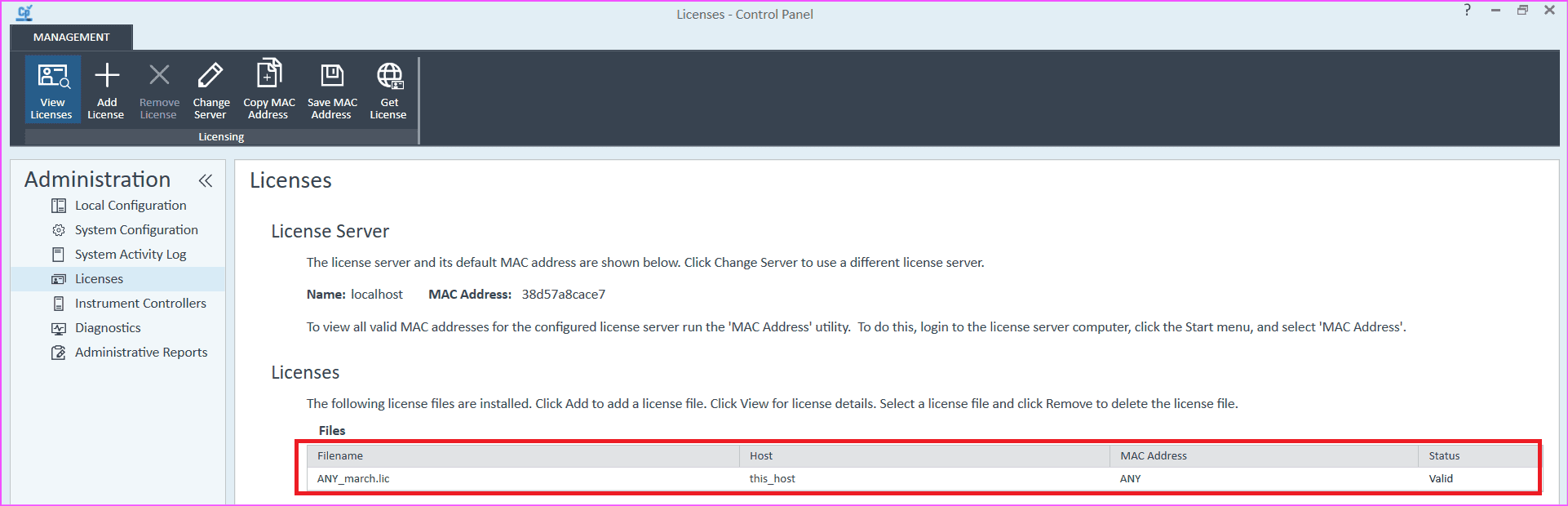Click the System Activity Log page icon
This screenshot has width=1568, height=506.
click(59, 255)
